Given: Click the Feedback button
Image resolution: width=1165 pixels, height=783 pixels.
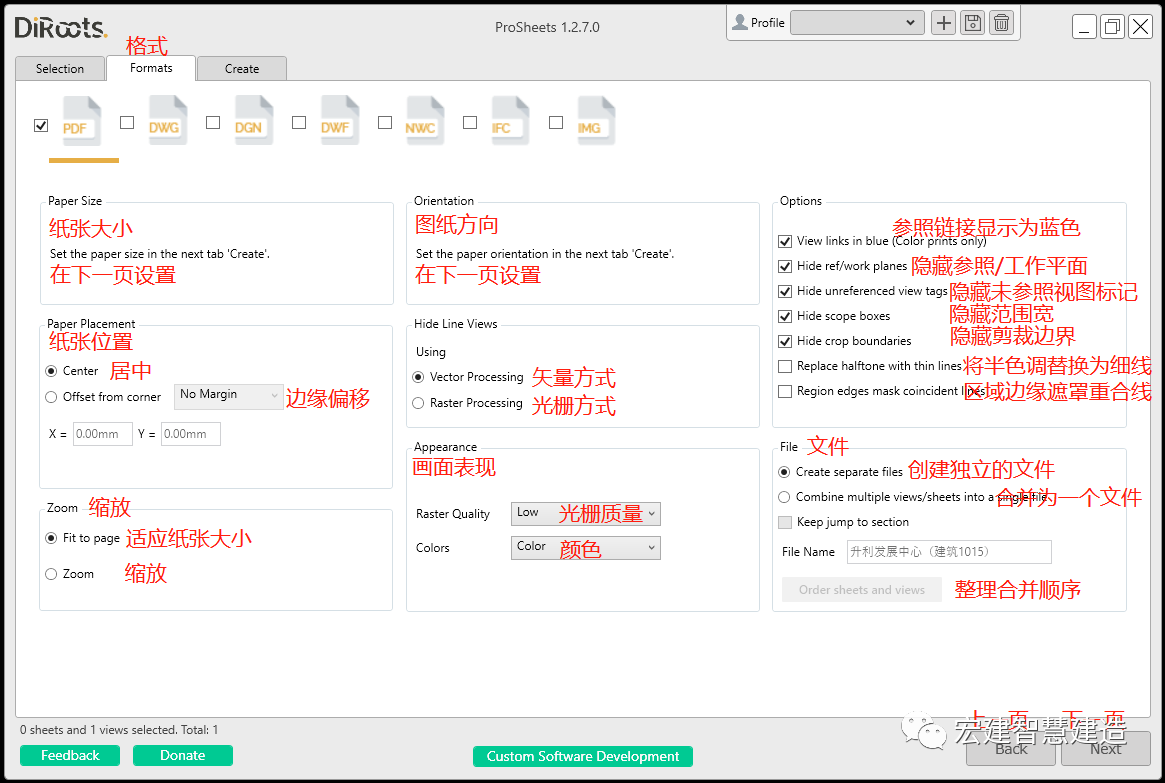Looking at the screenshot, I should tap(70, 756).
